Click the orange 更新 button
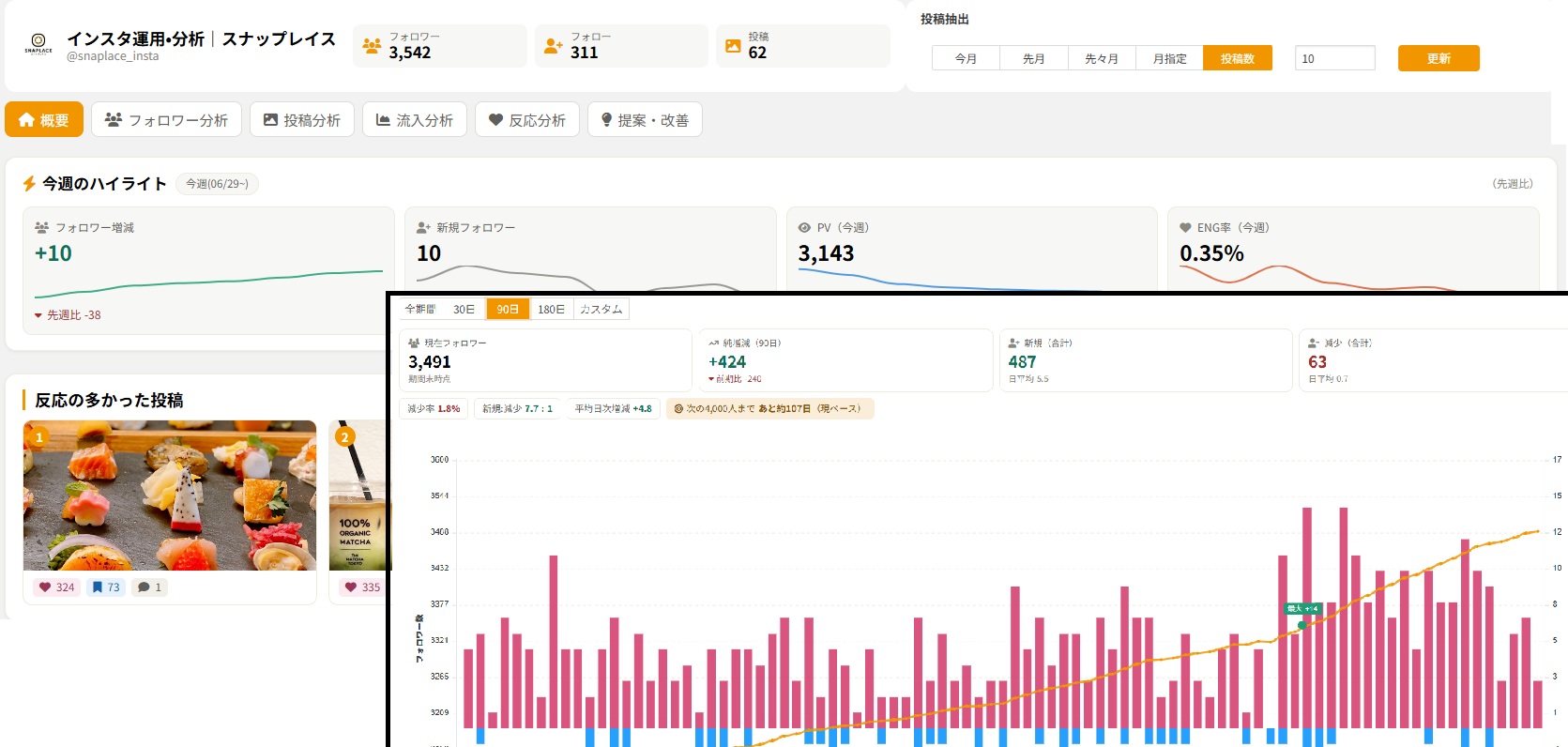This screenshot has height=747, width=1568. [1439, 58]
